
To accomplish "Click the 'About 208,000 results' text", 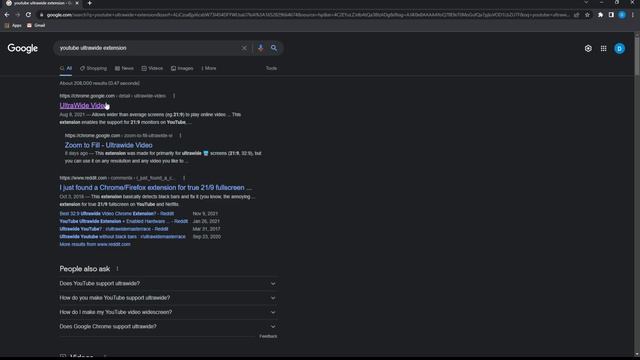I will coord(100,83).
